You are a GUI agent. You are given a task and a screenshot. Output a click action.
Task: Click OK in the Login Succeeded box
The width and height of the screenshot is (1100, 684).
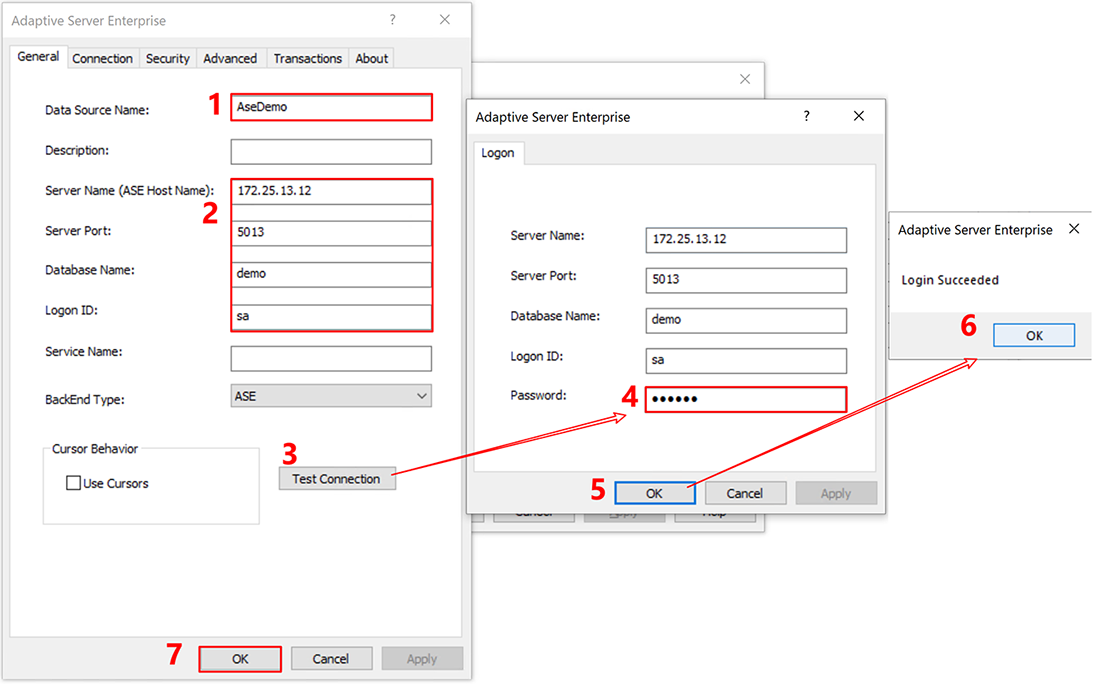tap(1034, 336)
